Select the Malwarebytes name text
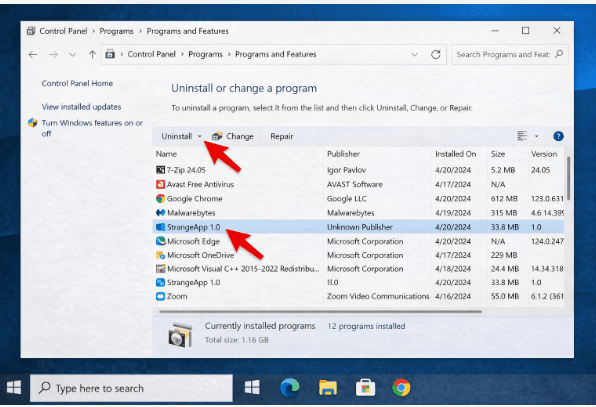Image resolution: width=596 pixels, height=407 pixels. coord(191,213)
